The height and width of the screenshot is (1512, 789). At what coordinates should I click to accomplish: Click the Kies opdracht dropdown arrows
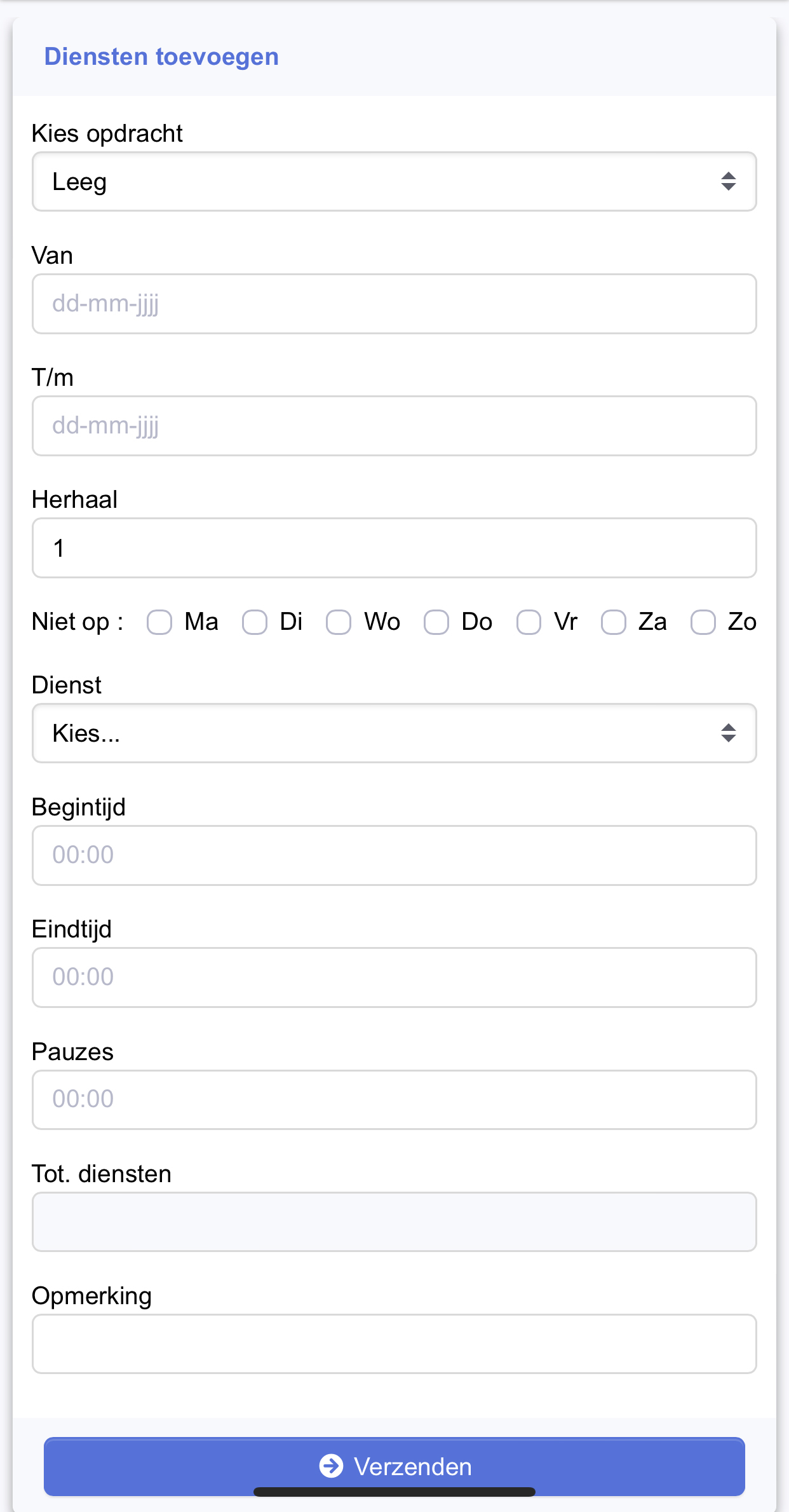pyautogui.click(x=729, y=182)
